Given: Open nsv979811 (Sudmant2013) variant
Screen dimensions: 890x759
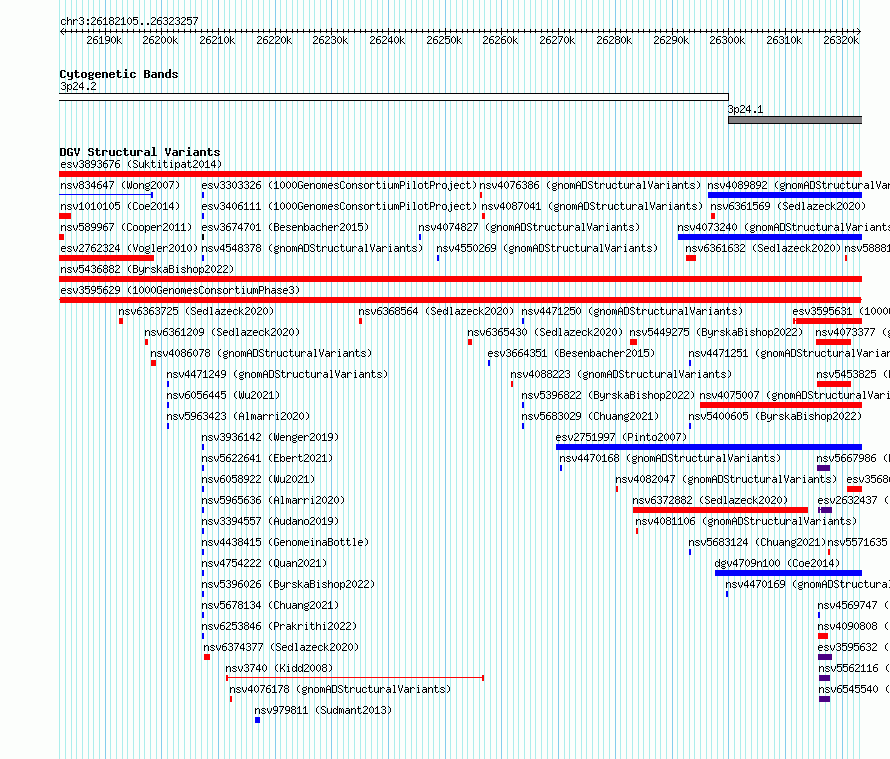Looking at the screenshot, I should 323,711.
